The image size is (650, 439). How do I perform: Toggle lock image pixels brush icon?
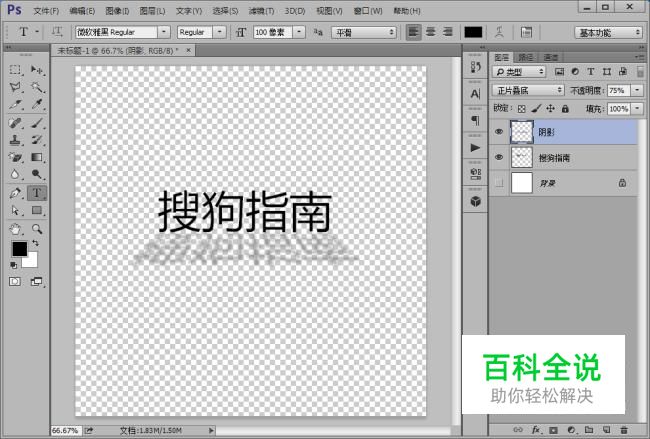(x=536, y=109)
